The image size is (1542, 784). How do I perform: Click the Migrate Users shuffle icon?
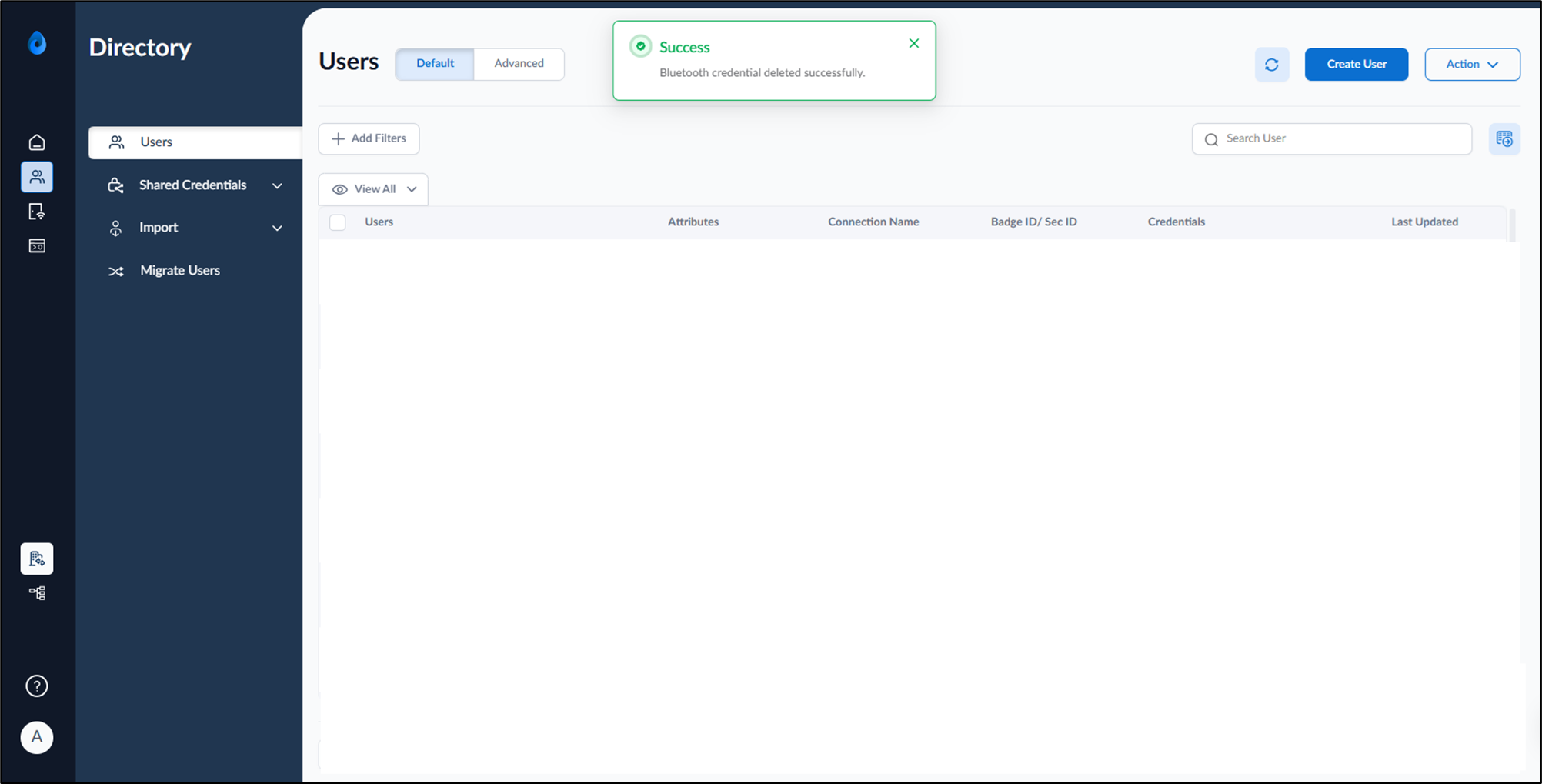tap(116, 271)
